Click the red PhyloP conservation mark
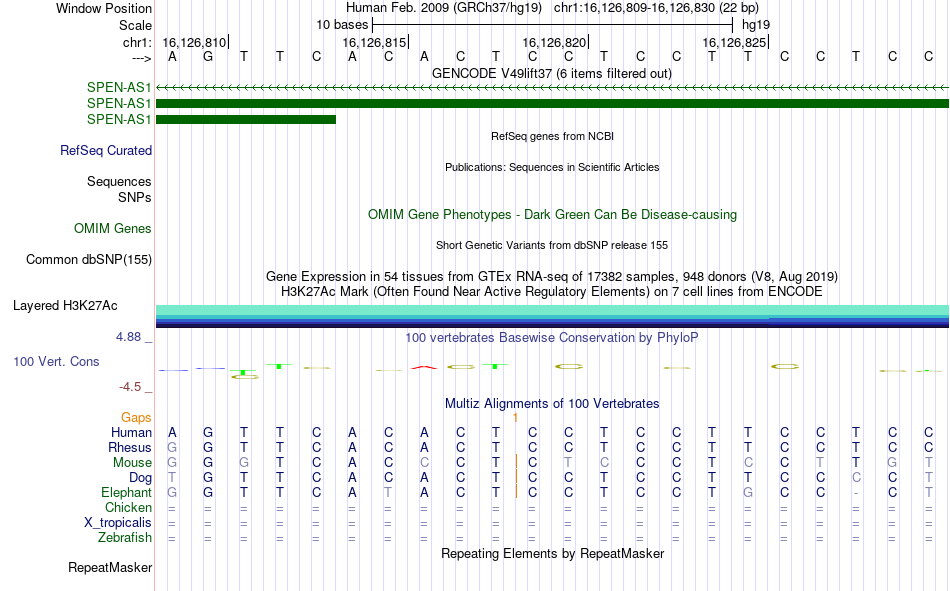The width and height of the screenshot is (950, 591). coord(424,367)
